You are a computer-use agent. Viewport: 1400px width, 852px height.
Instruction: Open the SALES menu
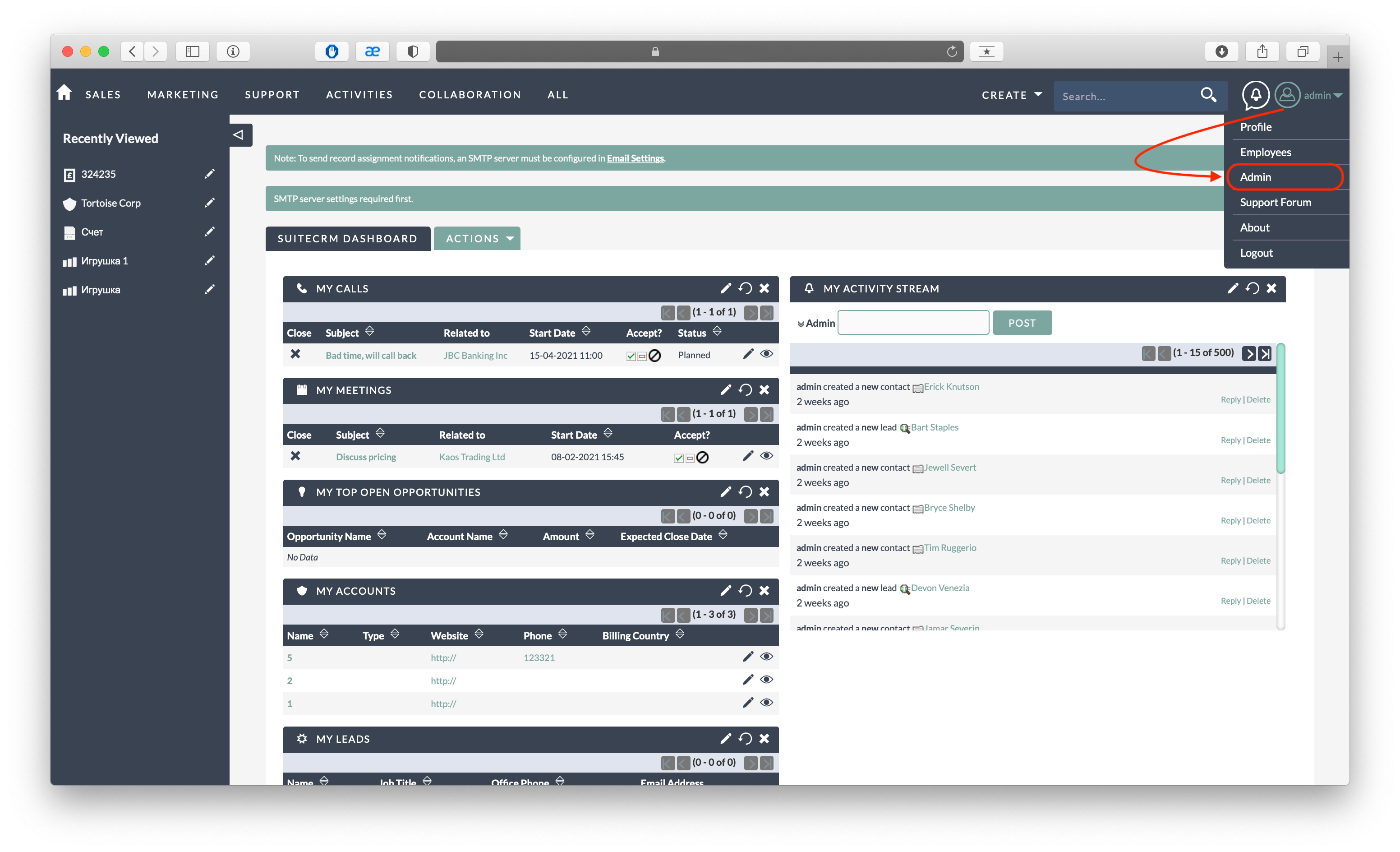point(103,94)
